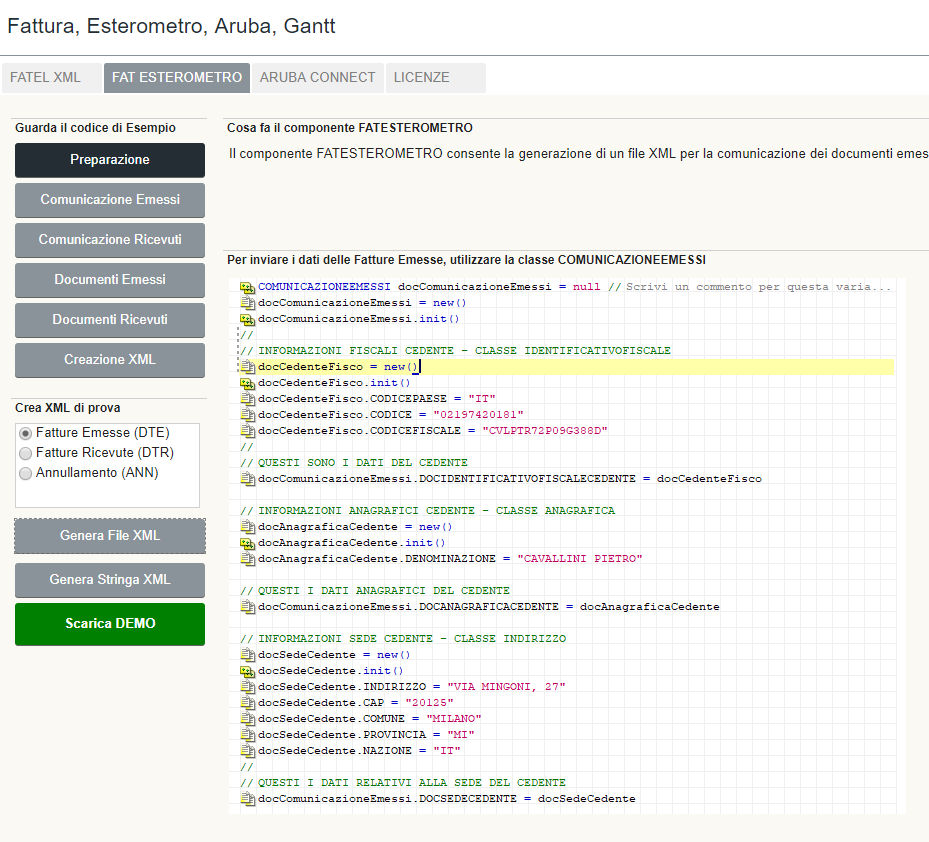Click comment INFORMAZIONI SEDE CEDENTE line
This screenshot has width=929, height=842.
pyautogui.click(x=403, y=639)
